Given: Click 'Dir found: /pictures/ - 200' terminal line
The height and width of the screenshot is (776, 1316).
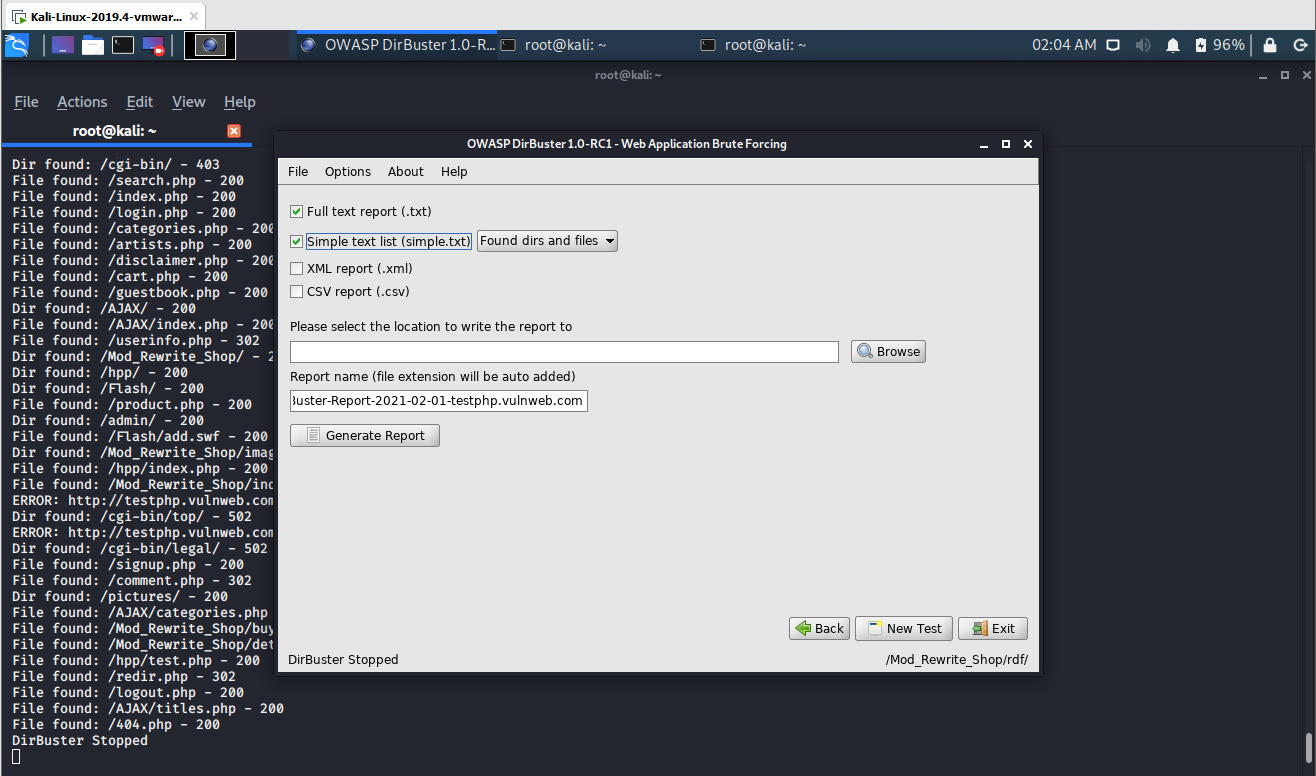Looking at the screenshot, I should pyautogui.click(x=120, y=597).
